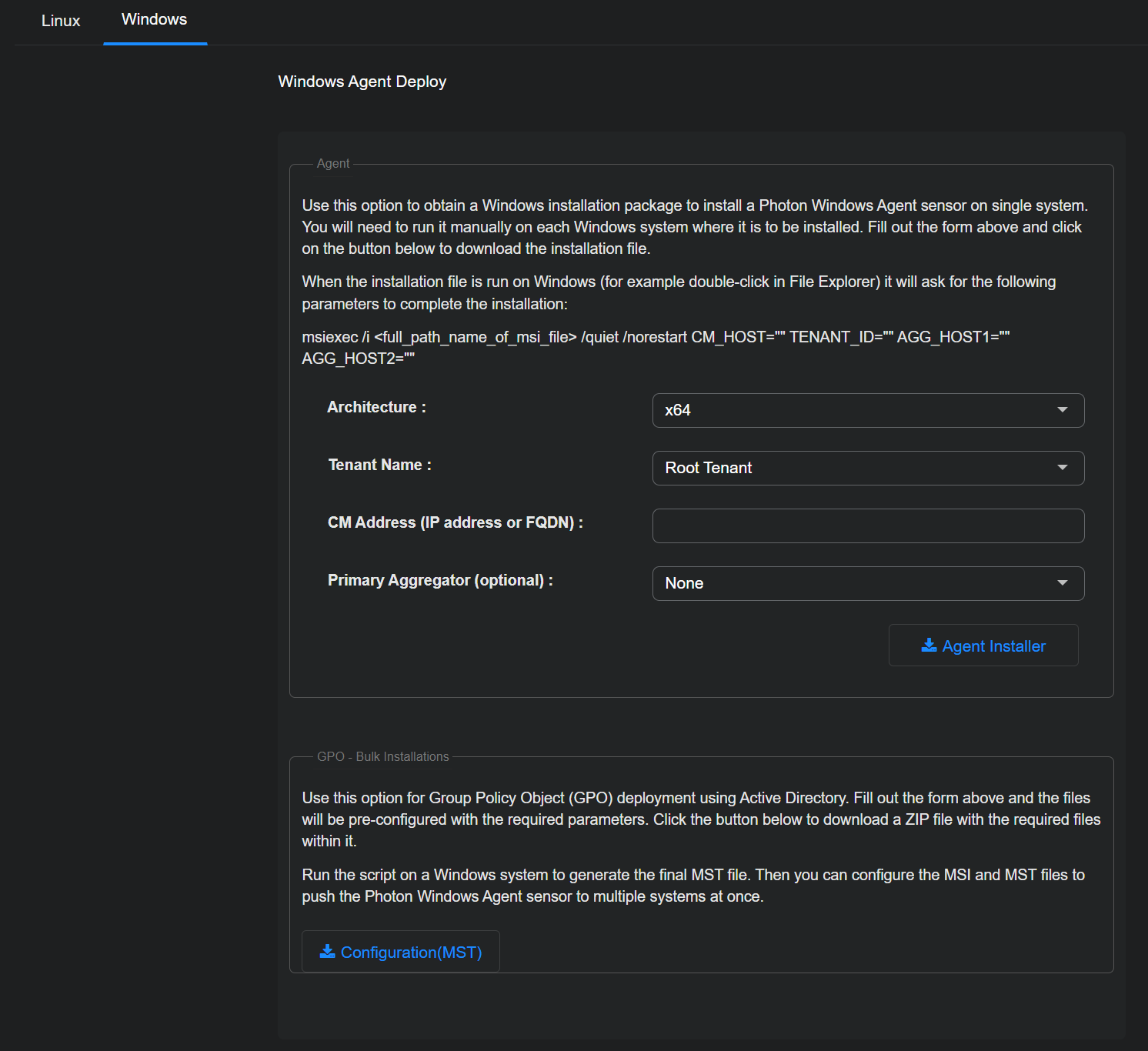This screenshot has width=1148, height=1051.
Task: Click the Windows Agent Deploy heading
Action: pyautogui.click(x=362, y=82)
